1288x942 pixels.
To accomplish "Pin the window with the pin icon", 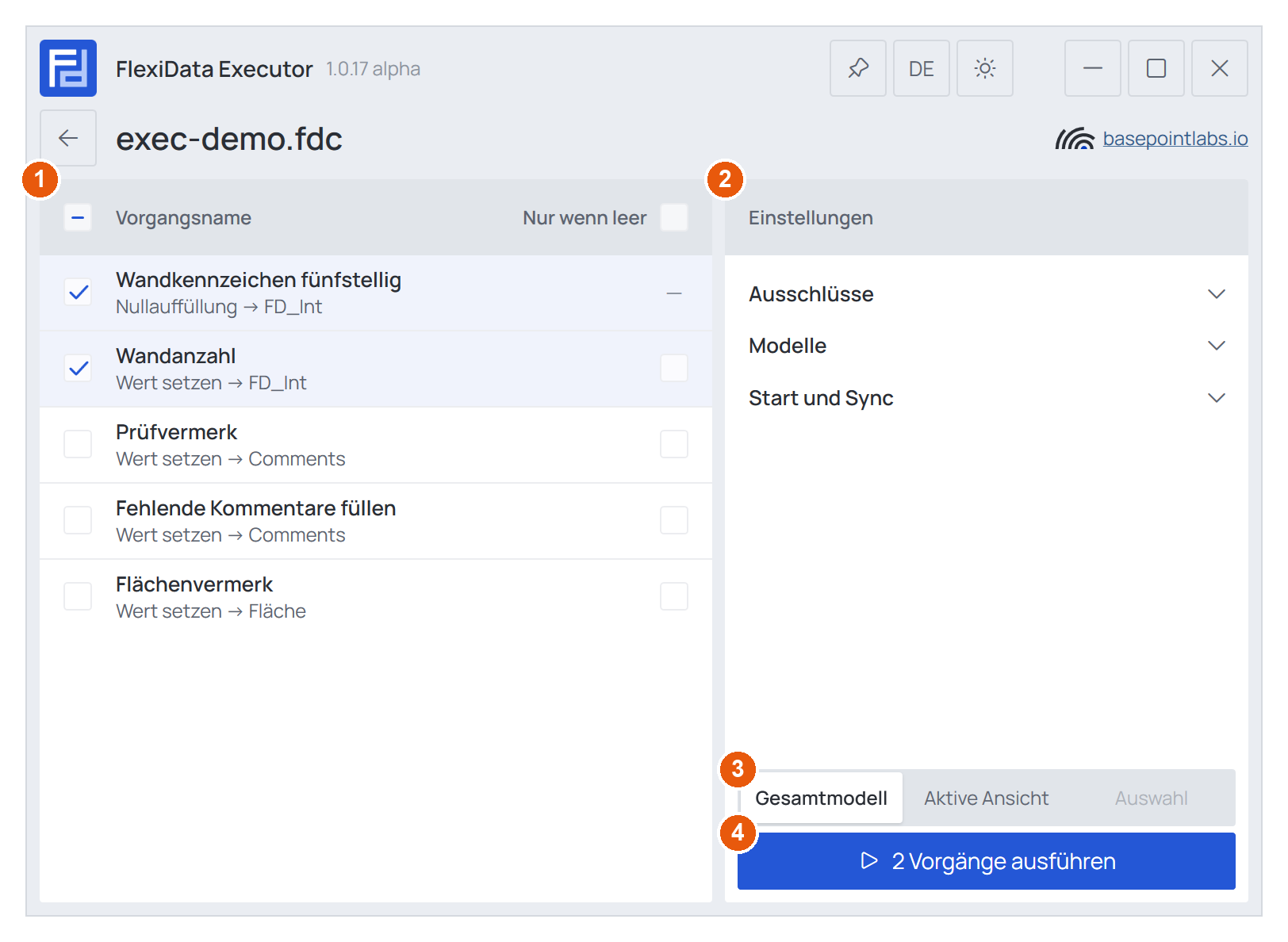I will (858, 68).
